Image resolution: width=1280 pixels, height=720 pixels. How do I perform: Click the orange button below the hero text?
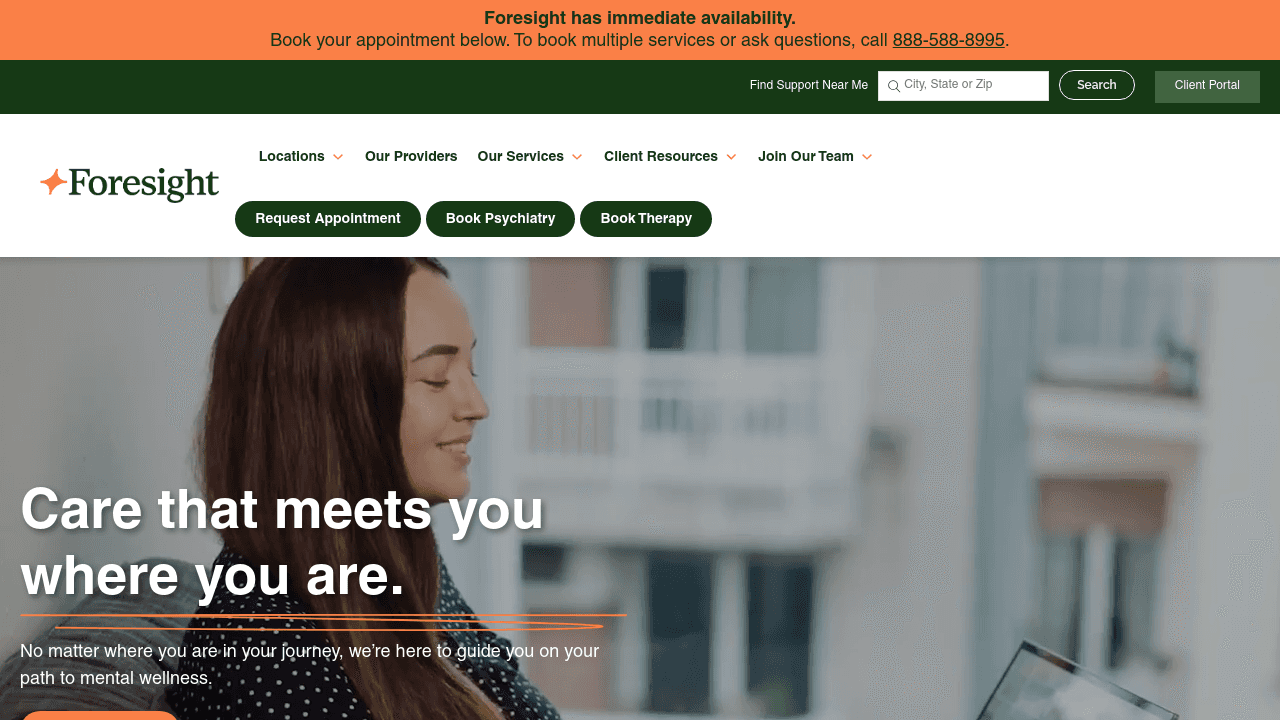pos(100,716)
